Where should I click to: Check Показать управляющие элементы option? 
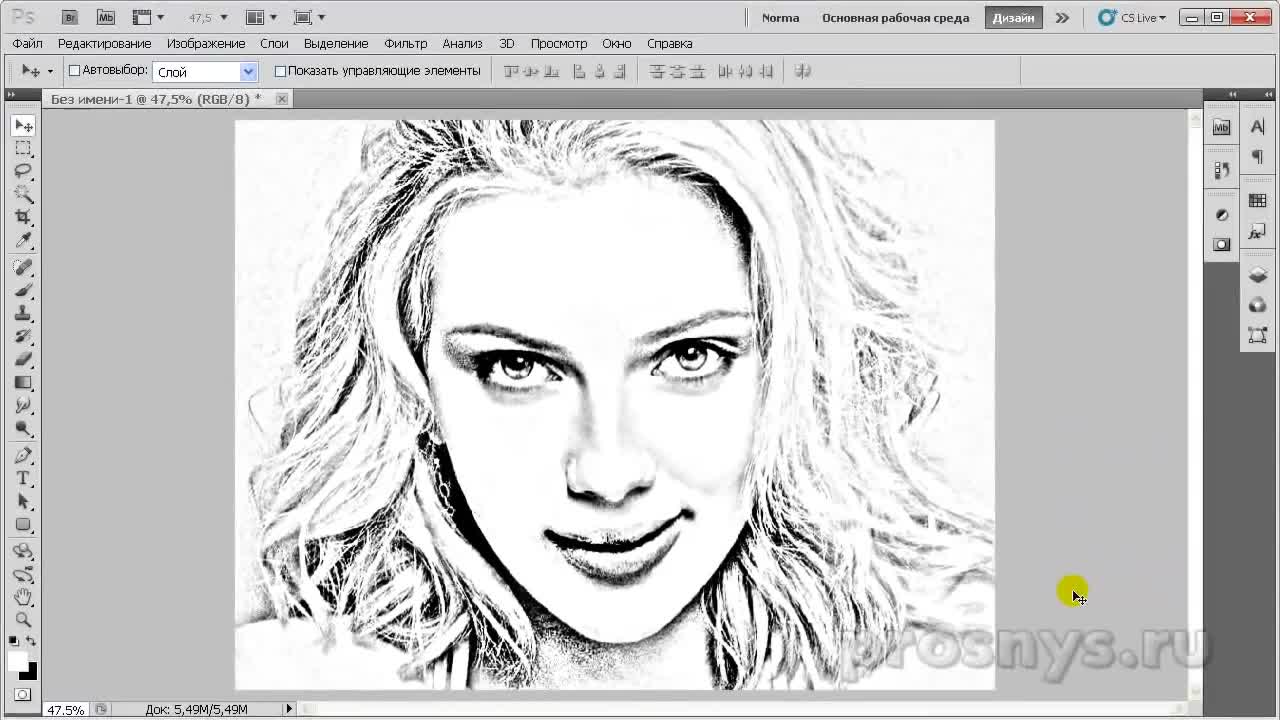(x=280, y=71)
